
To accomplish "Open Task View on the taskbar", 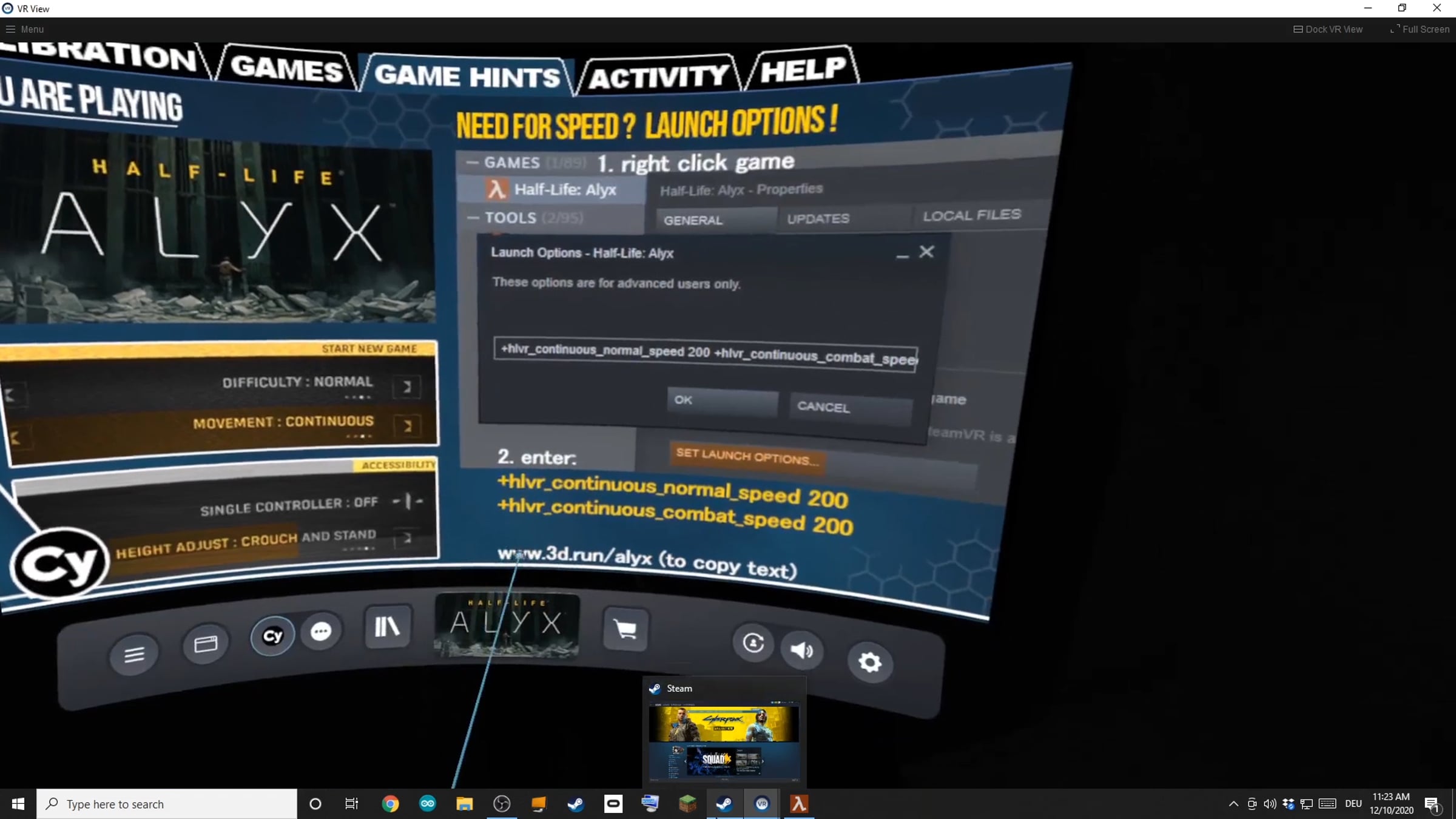I will coord(351,804).
